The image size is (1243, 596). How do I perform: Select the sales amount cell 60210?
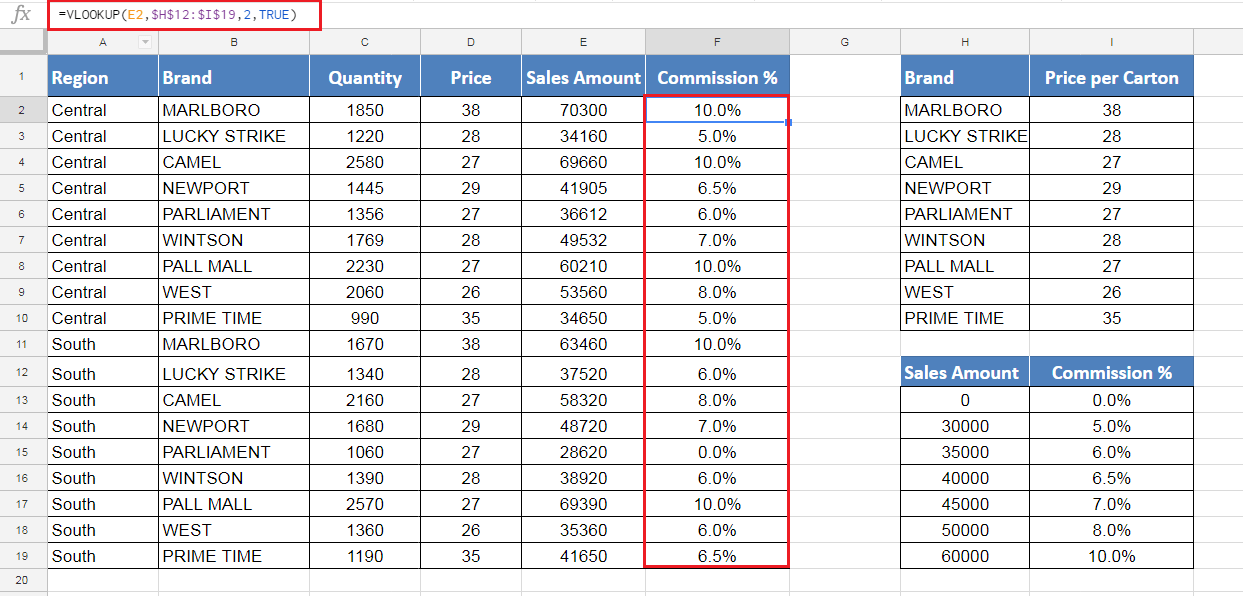(x=583, y=266)
